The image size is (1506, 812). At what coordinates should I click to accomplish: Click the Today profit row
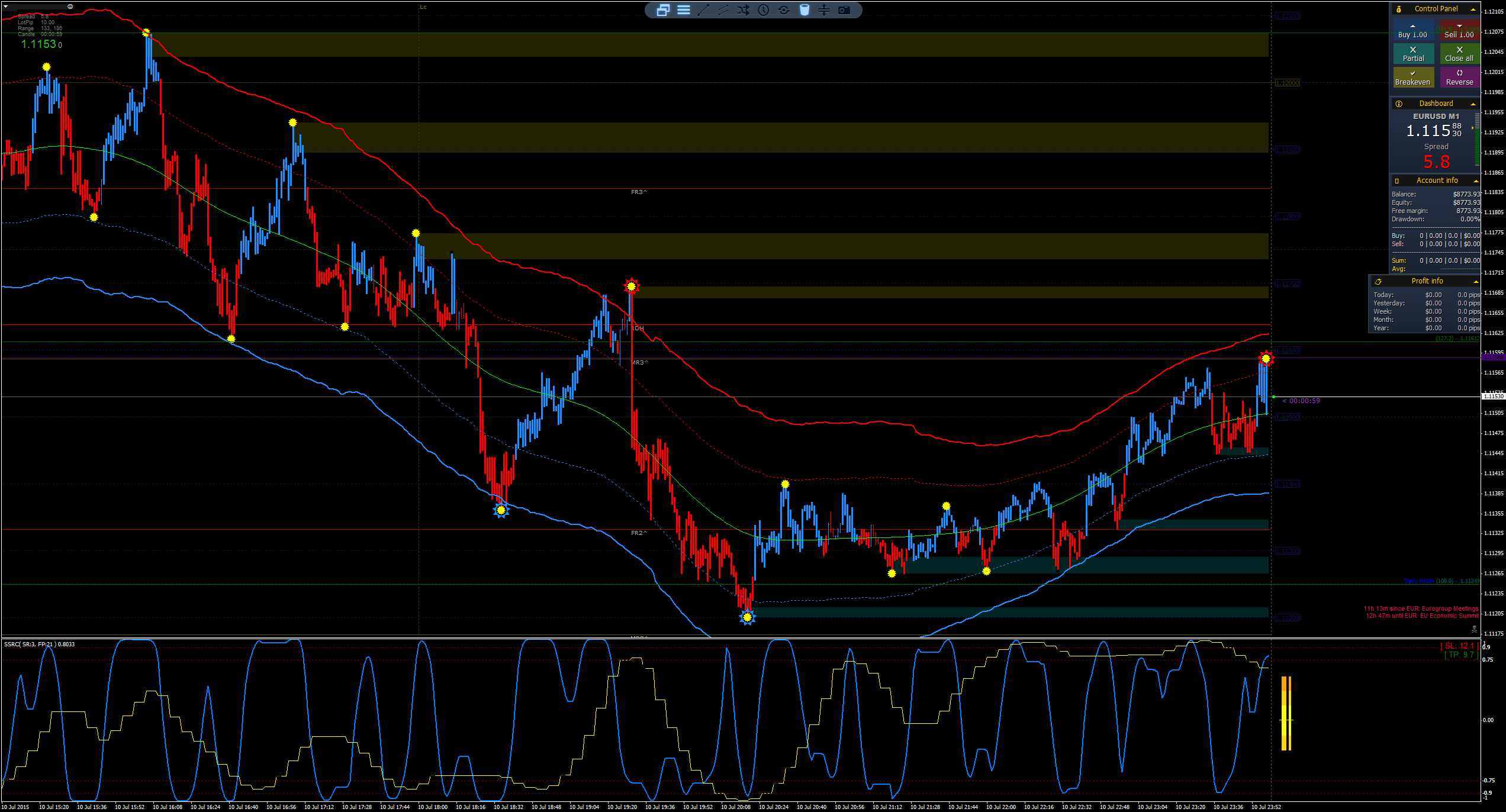click(1426, 295)
